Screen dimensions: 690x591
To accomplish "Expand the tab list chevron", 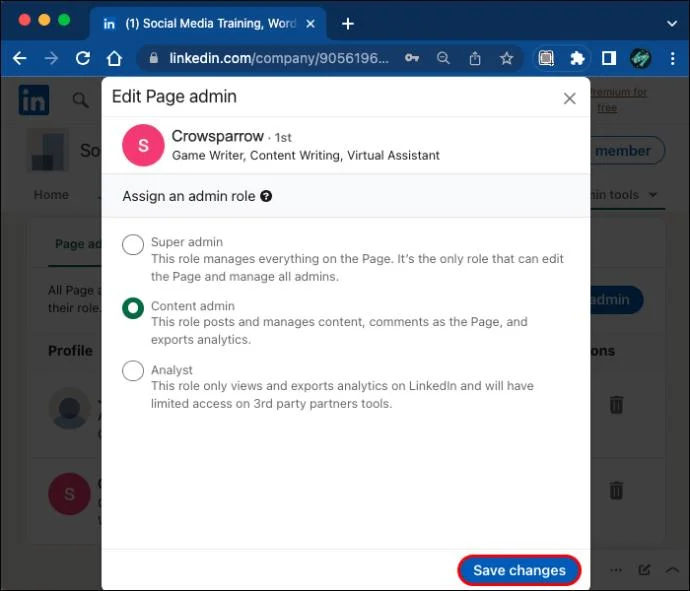I will [x=672, y=23].
